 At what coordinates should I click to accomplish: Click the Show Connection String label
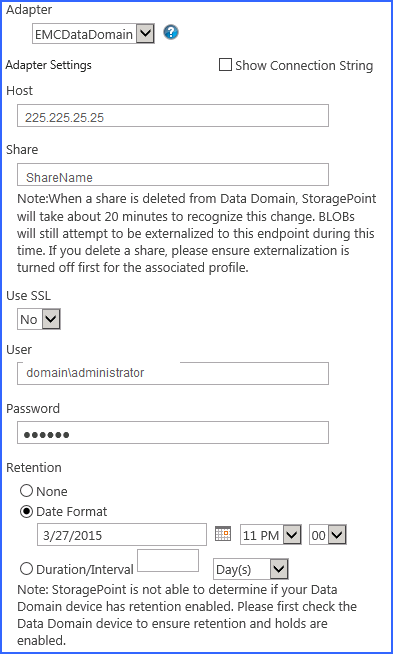[304, 65]
